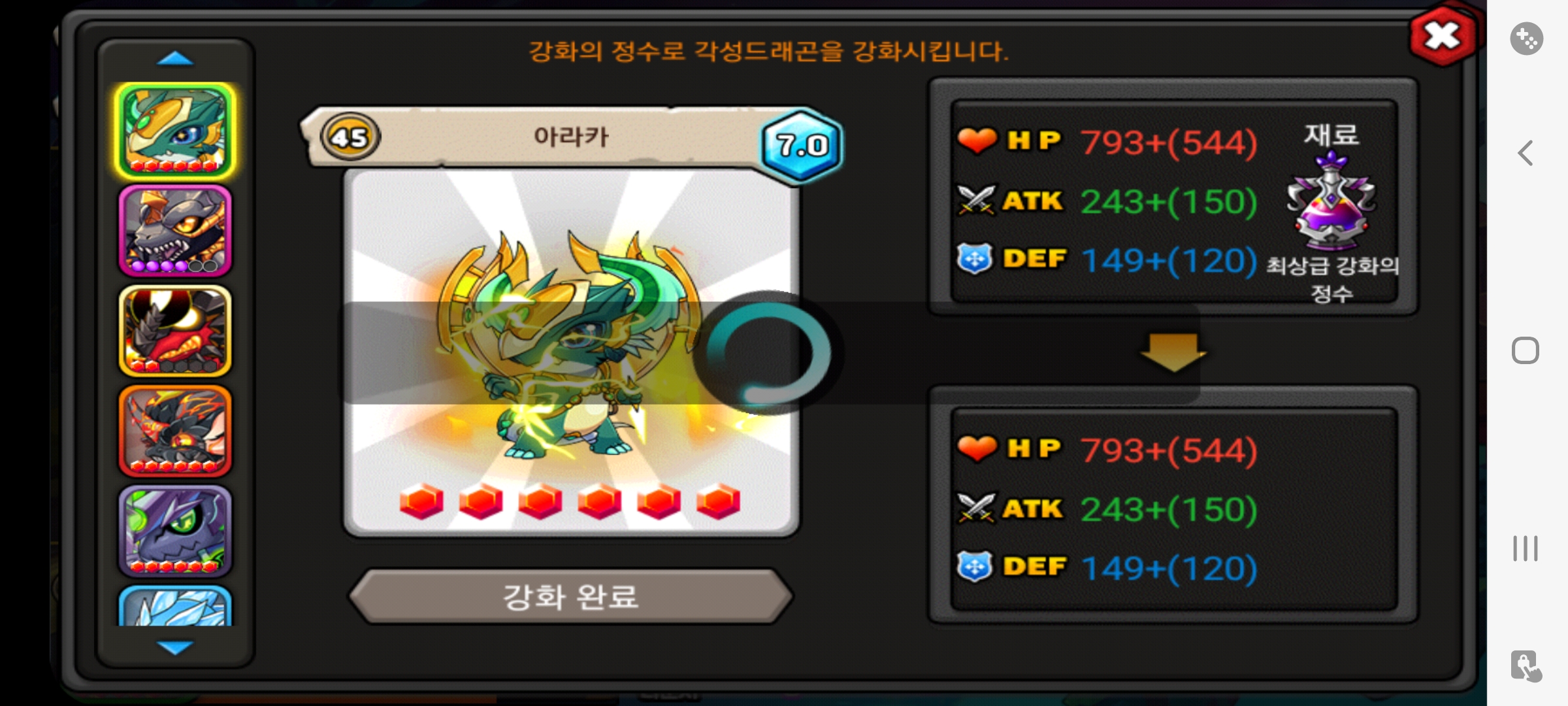Tap the 강화 완료 button
Image resolution: width=1568 pixels, height=706 pixels.
click(571, 596)
